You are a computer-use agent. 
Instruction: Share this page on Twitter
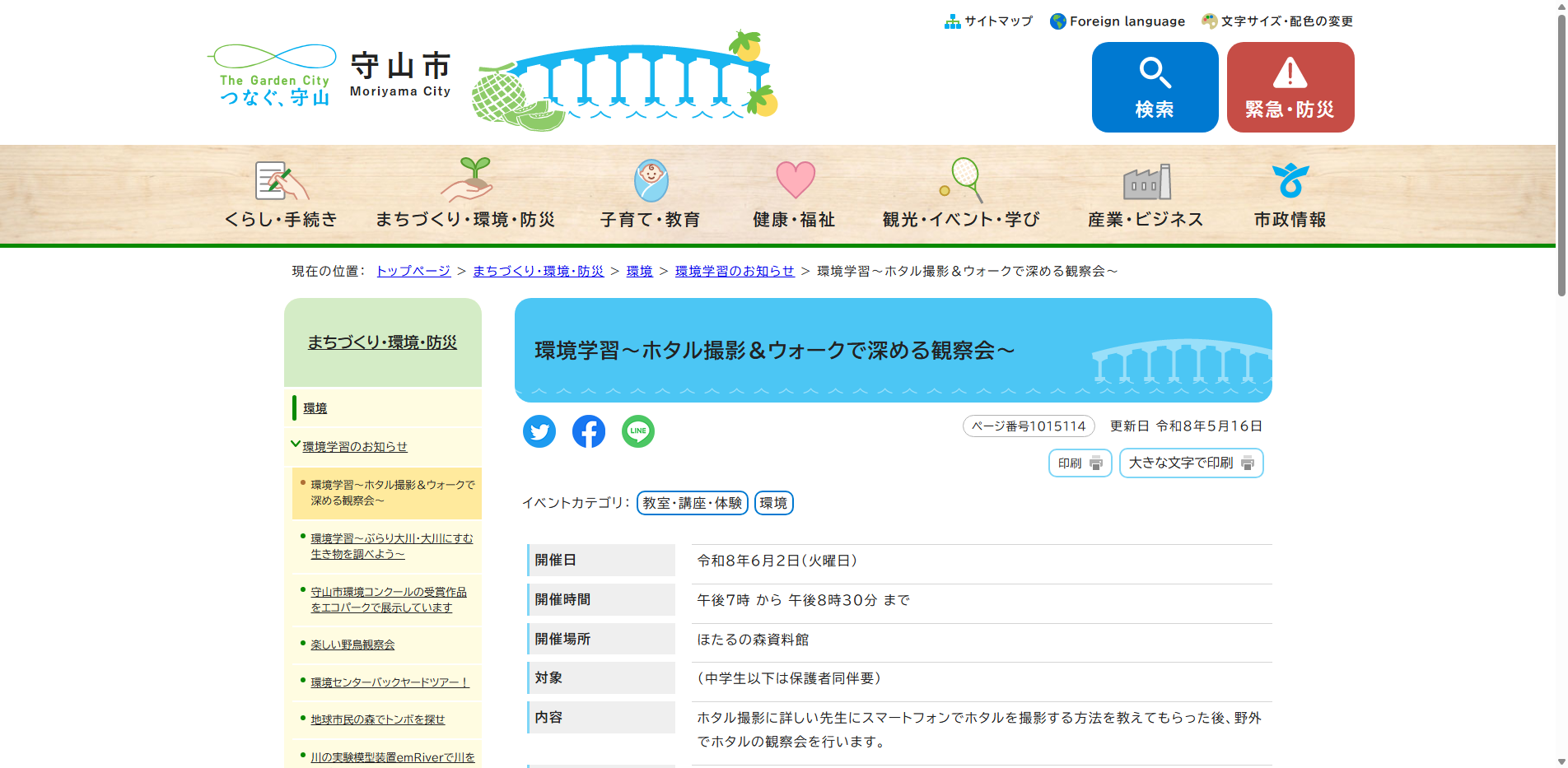tap(539, 431)
